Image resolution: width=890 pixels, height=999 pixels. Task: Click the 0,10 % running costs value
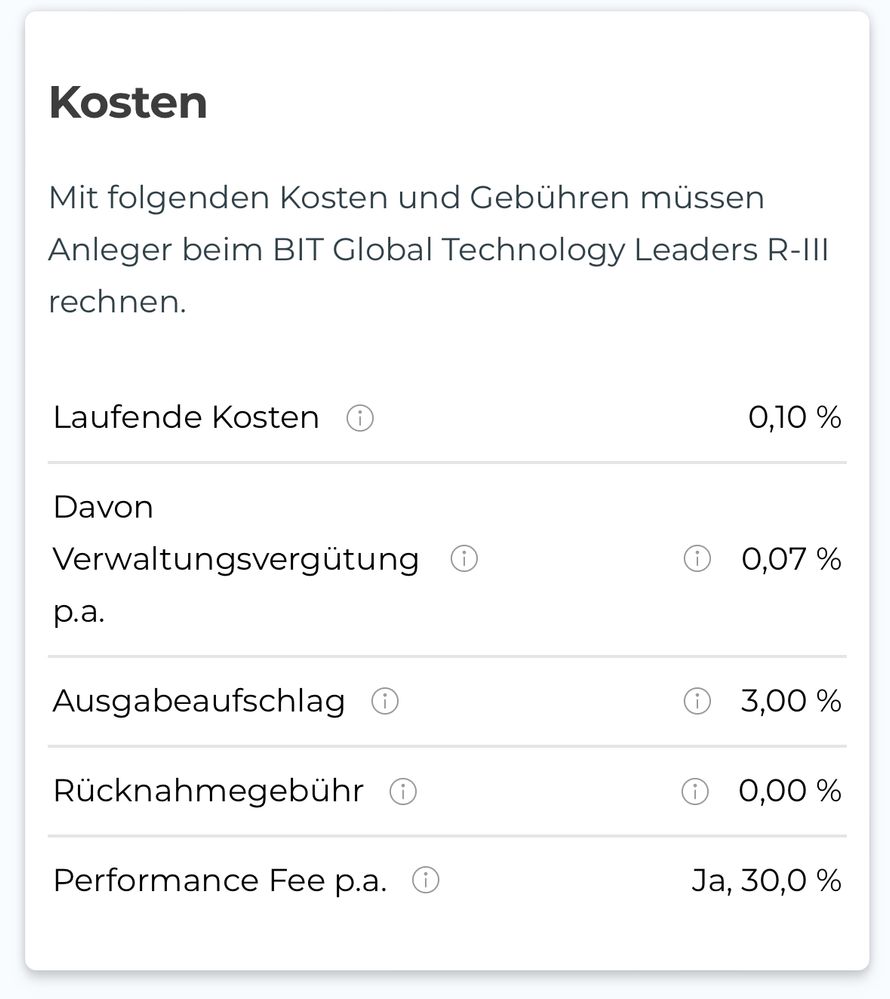pyautogui.click(x=794, y=417)
